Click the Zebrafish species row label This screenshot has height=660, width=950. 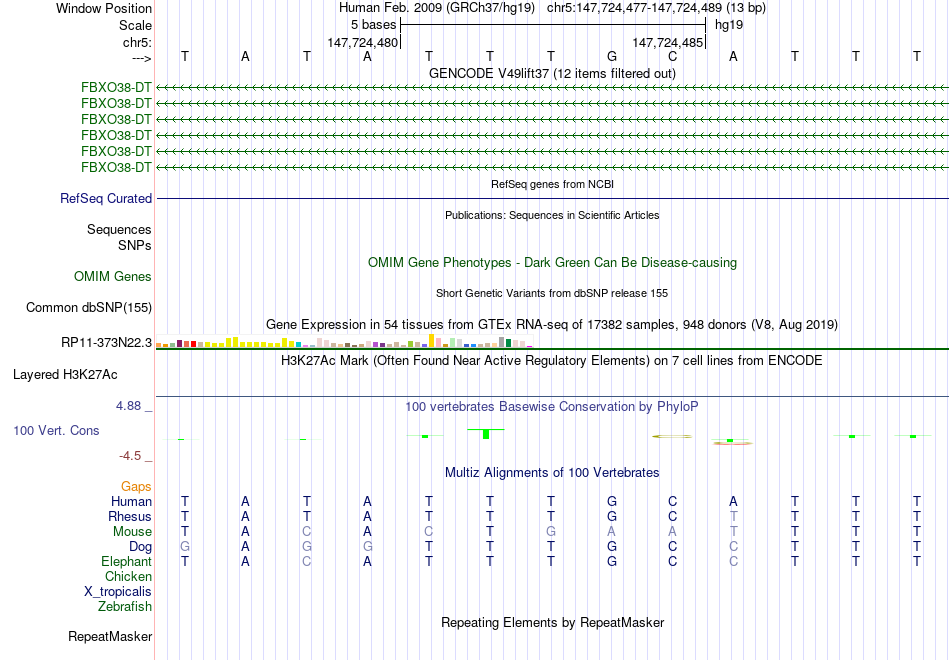pos(125,607)
